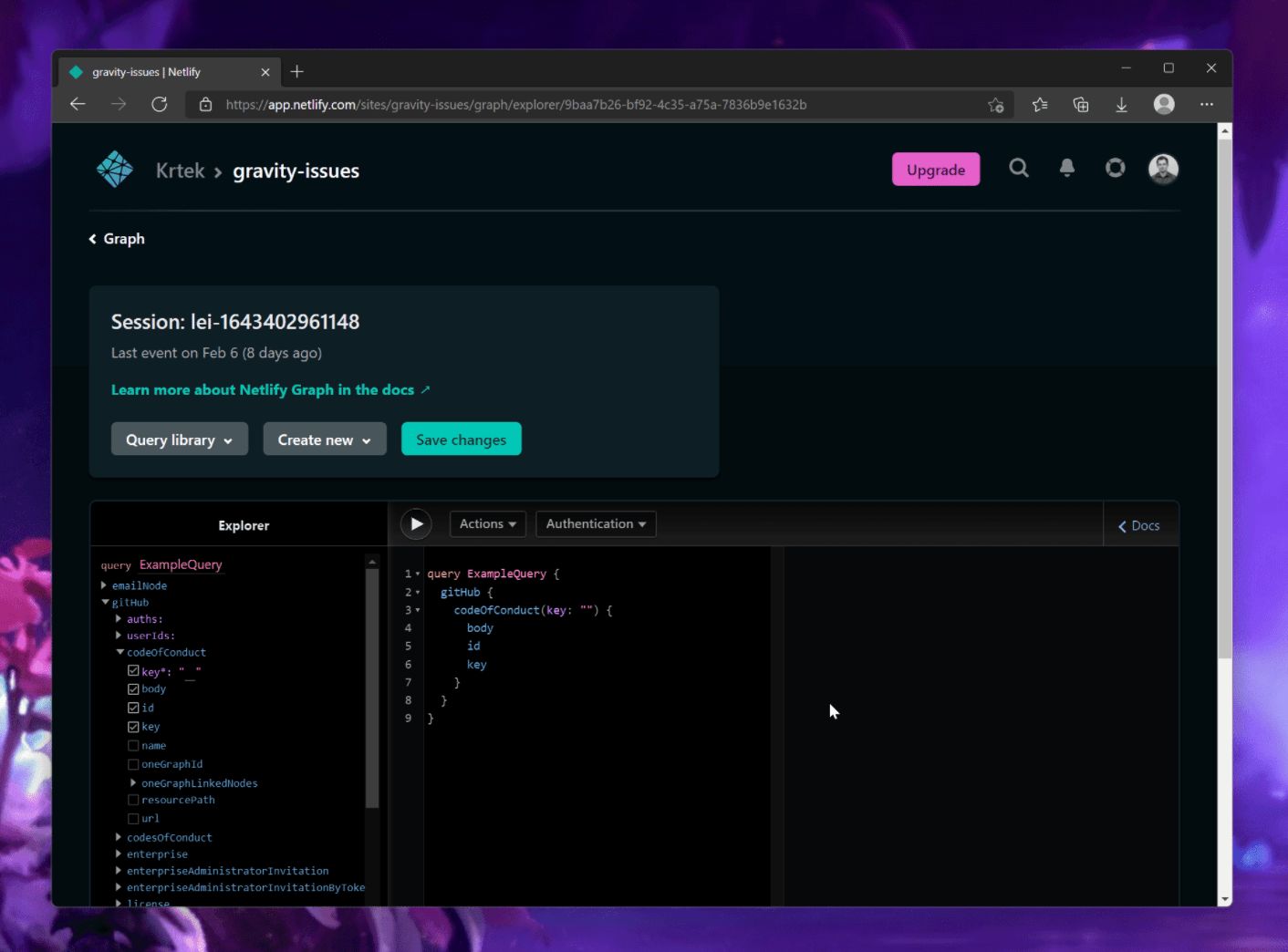Open the Authentication dropdown

point(596,523)
